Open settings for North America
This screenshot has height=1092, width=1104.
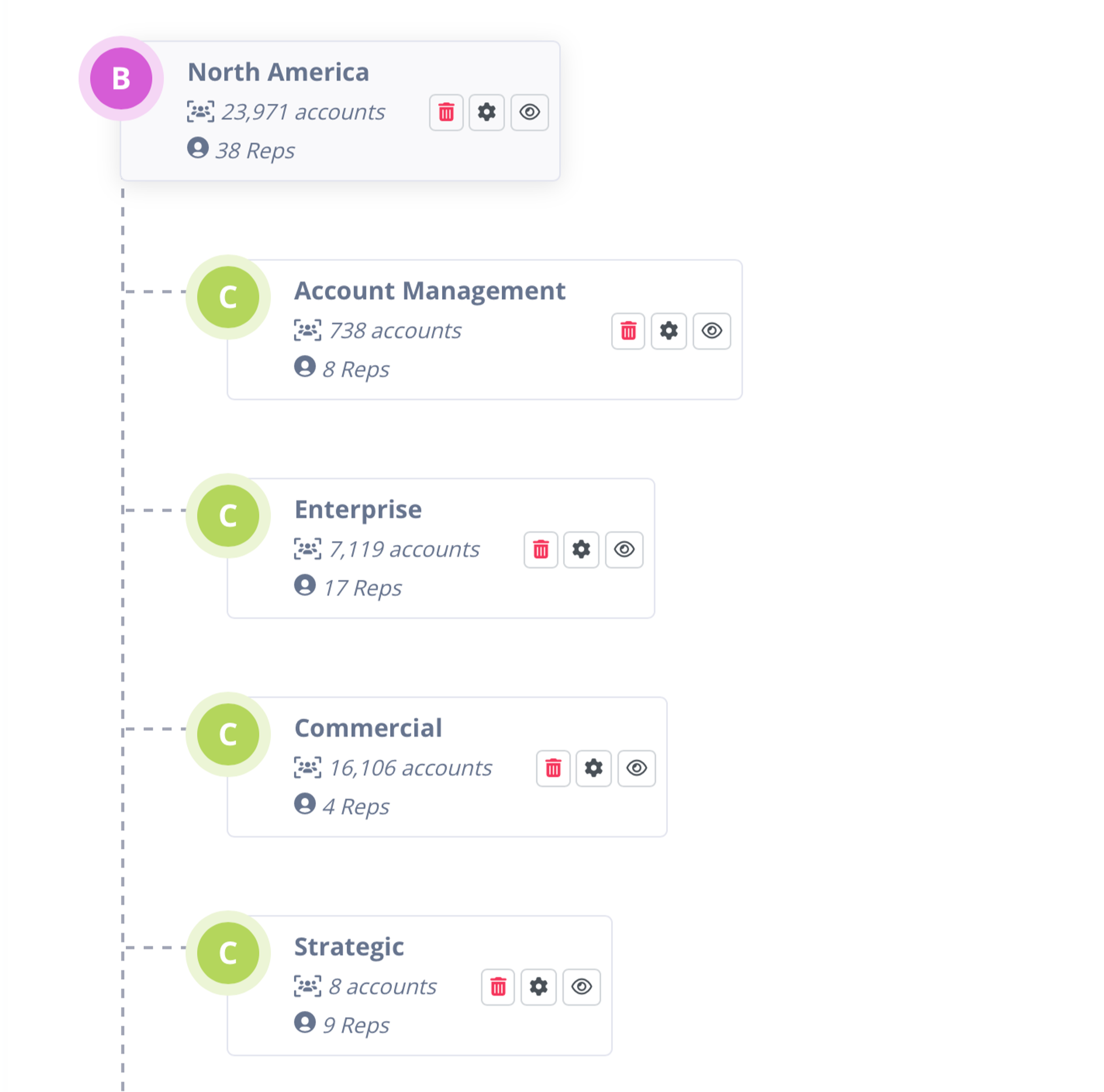pyautogui.click(x=486, y=112)
